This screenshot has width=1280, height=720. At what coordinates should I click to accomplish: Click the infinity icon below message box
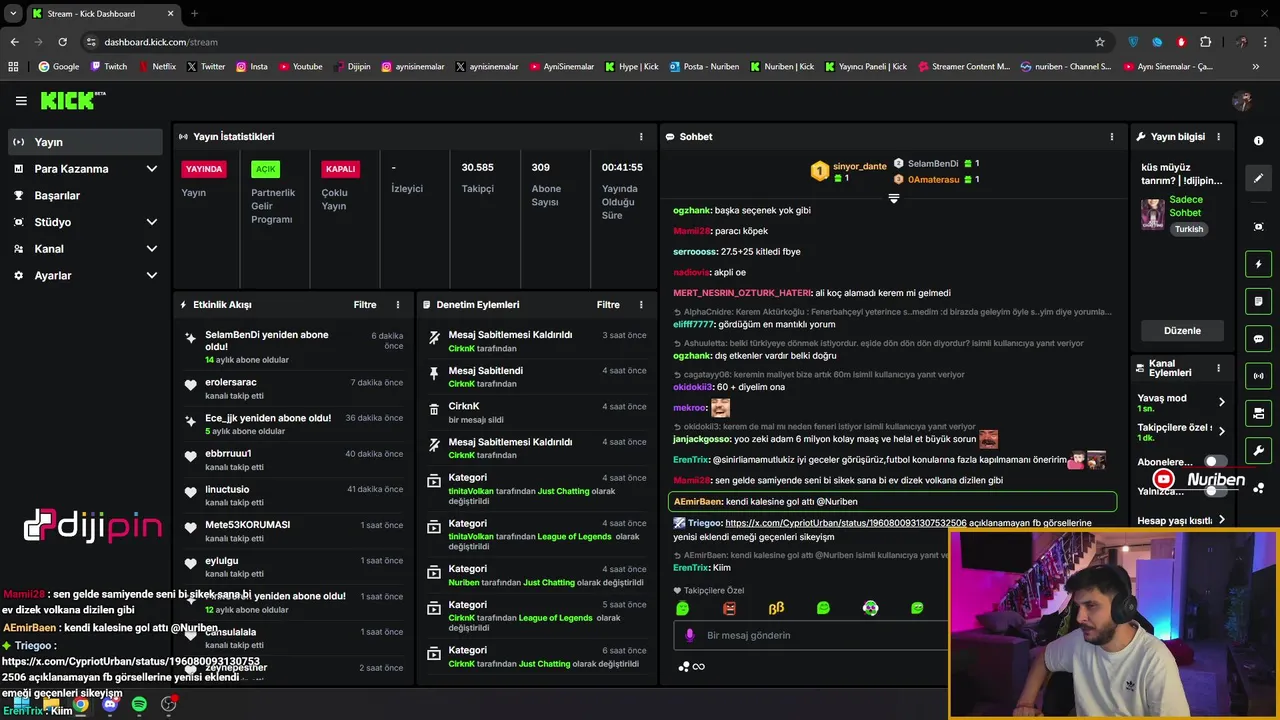coord(699,667)
